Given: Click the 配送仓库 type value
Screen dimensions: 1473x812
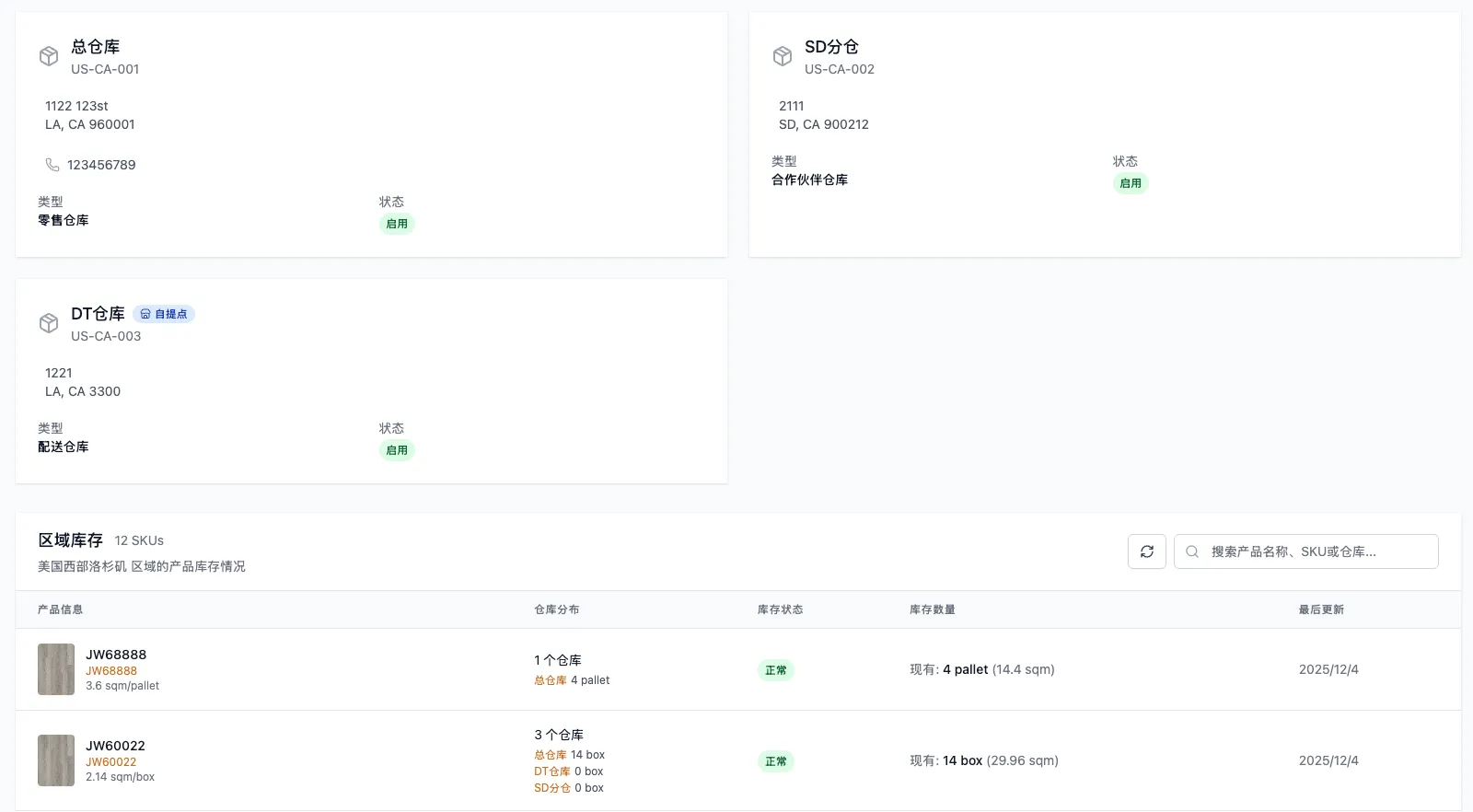Looking at the screenshot, I should (x=64, y=447).
